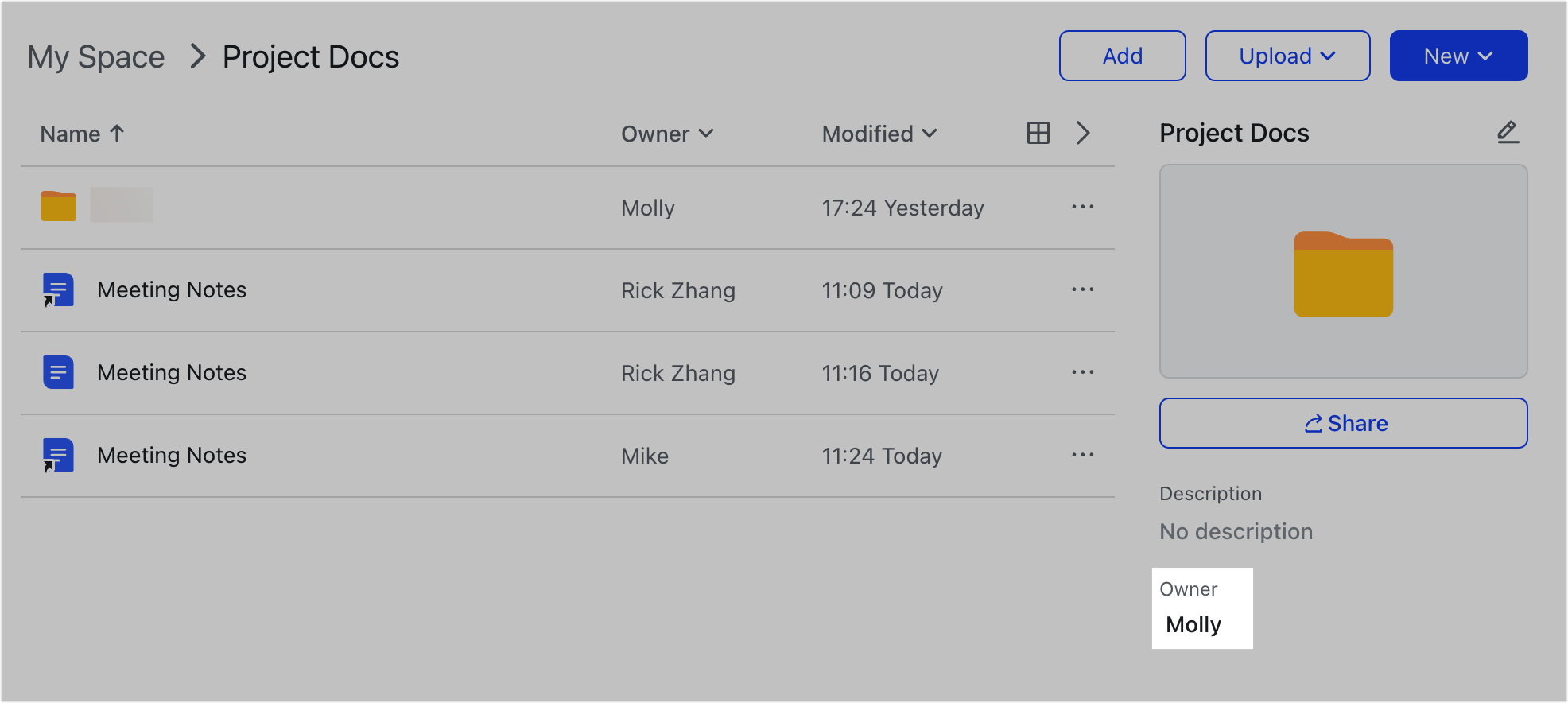Click the Add button
Screen dimensions: 1568x703
click(1122, 56)
